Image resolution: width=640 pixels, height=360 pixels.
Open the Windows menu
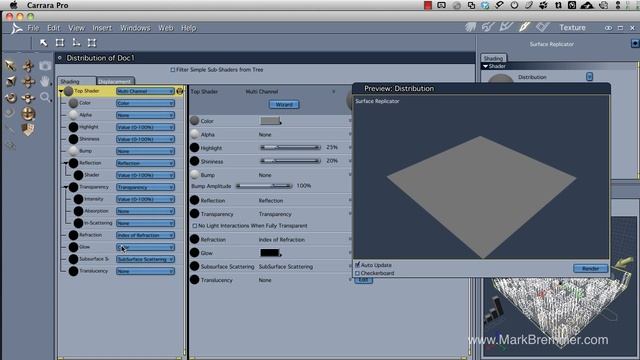pos(135,28)
